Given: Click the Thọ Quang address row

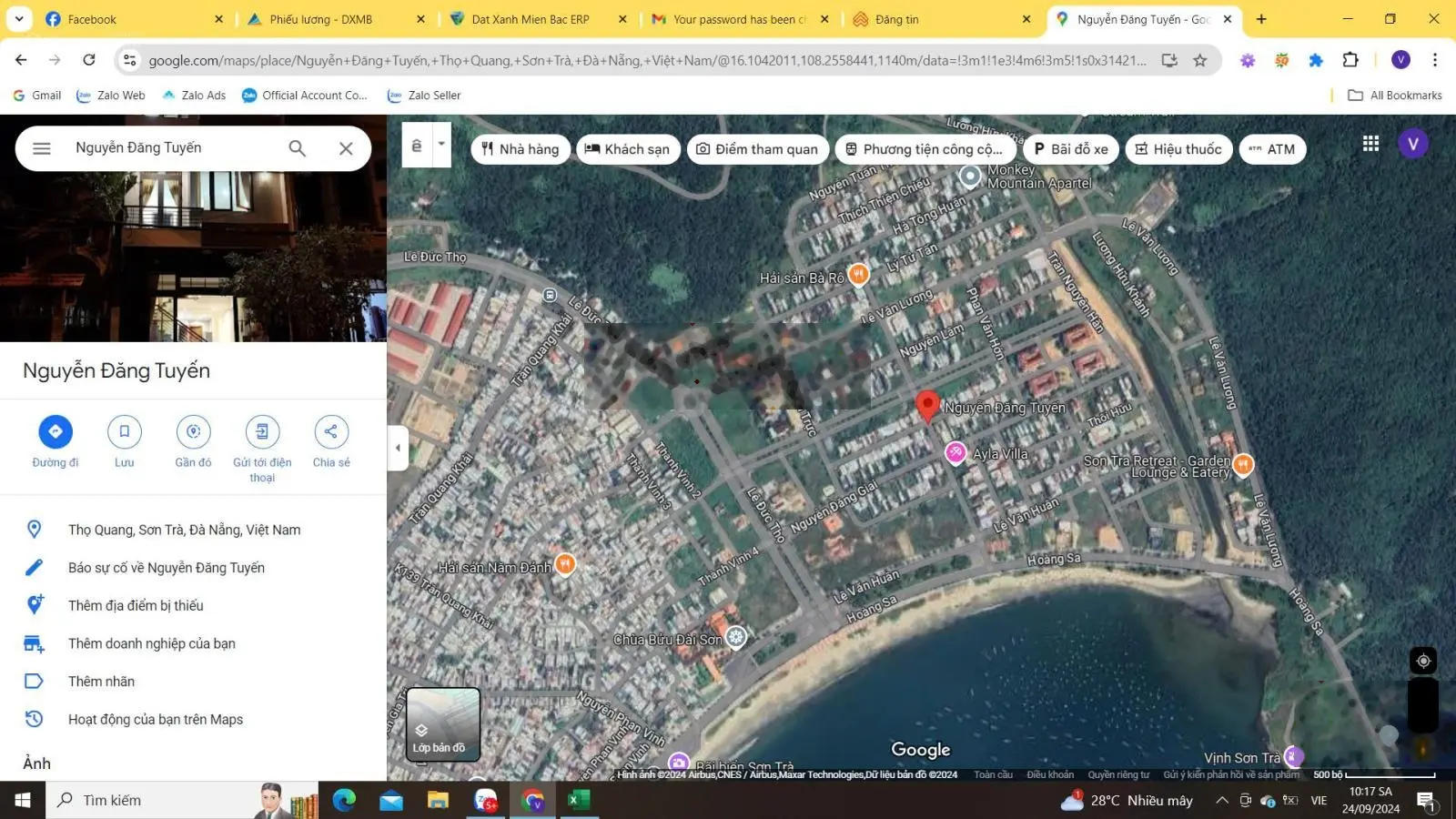Looking at the screenshot, I should [193, 530].
